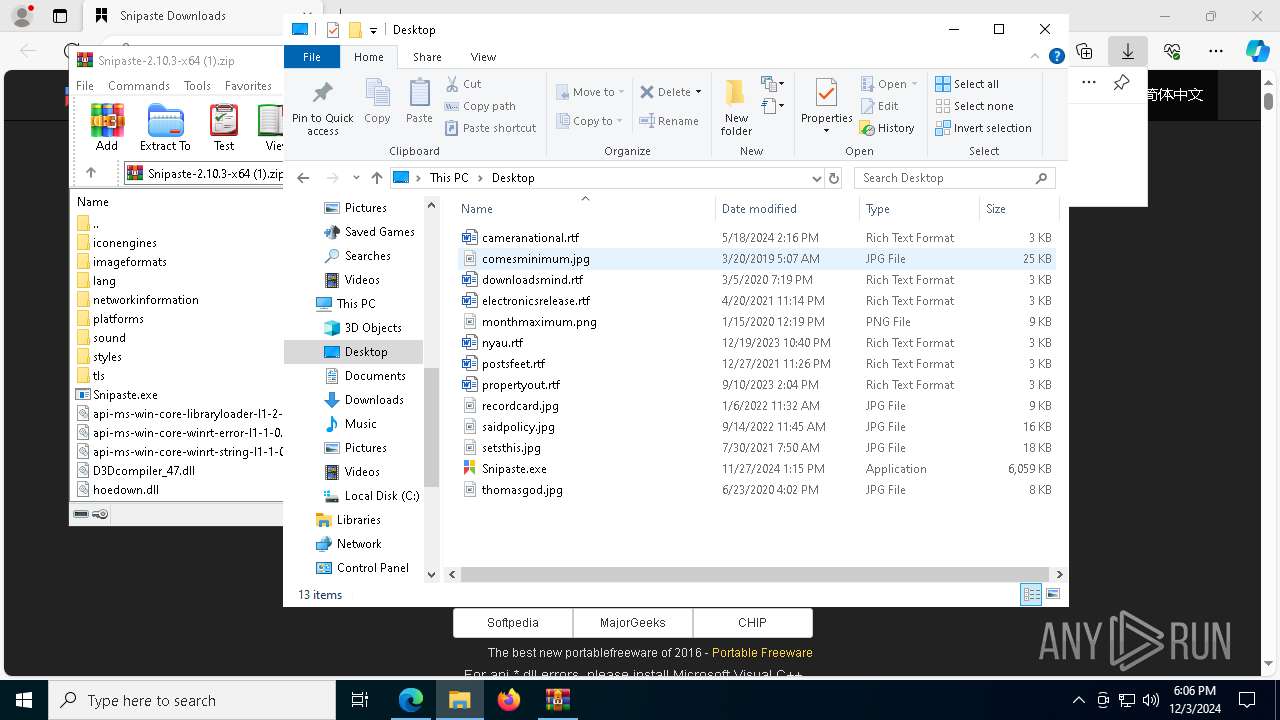Expand the address bar history dropdown
The image size is (1280, 720).
(x=816, y=178)
